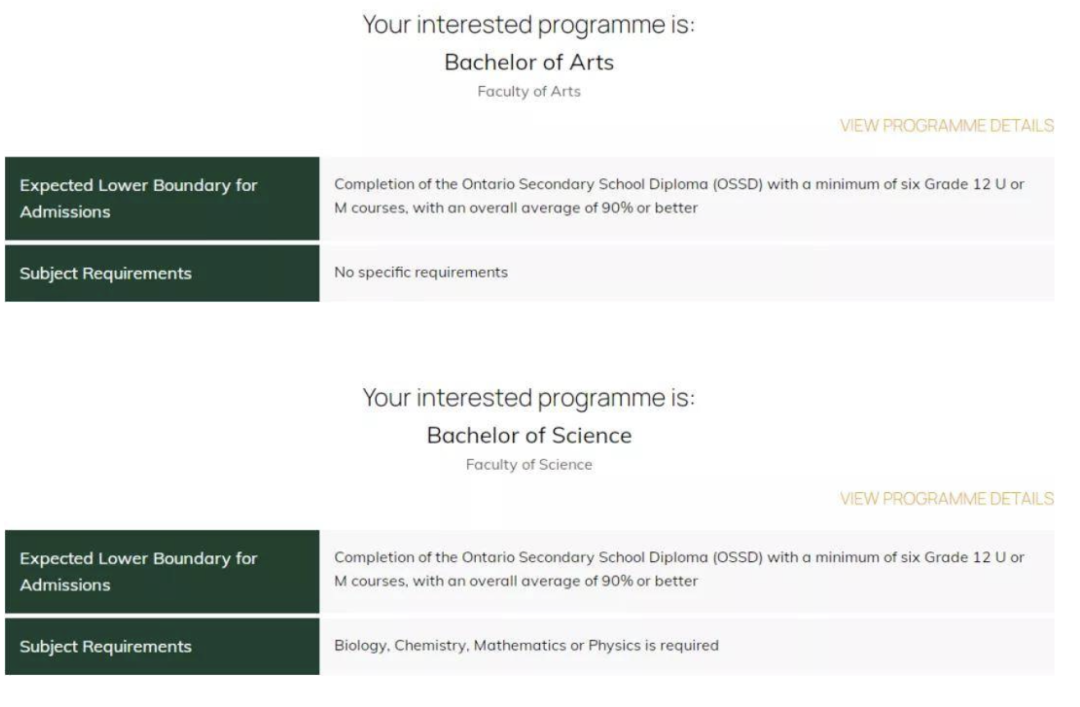Open View Programme Details for Bachelor of Science
1080x707 pixels.
[x=946, y=498]
